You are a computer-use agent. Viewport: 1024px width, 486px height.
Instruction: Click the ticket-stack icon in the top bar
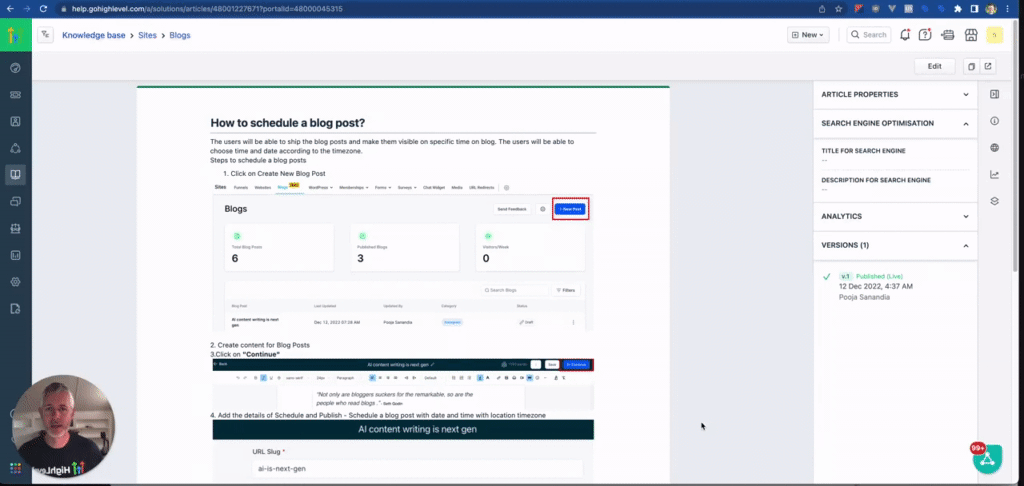948,35
